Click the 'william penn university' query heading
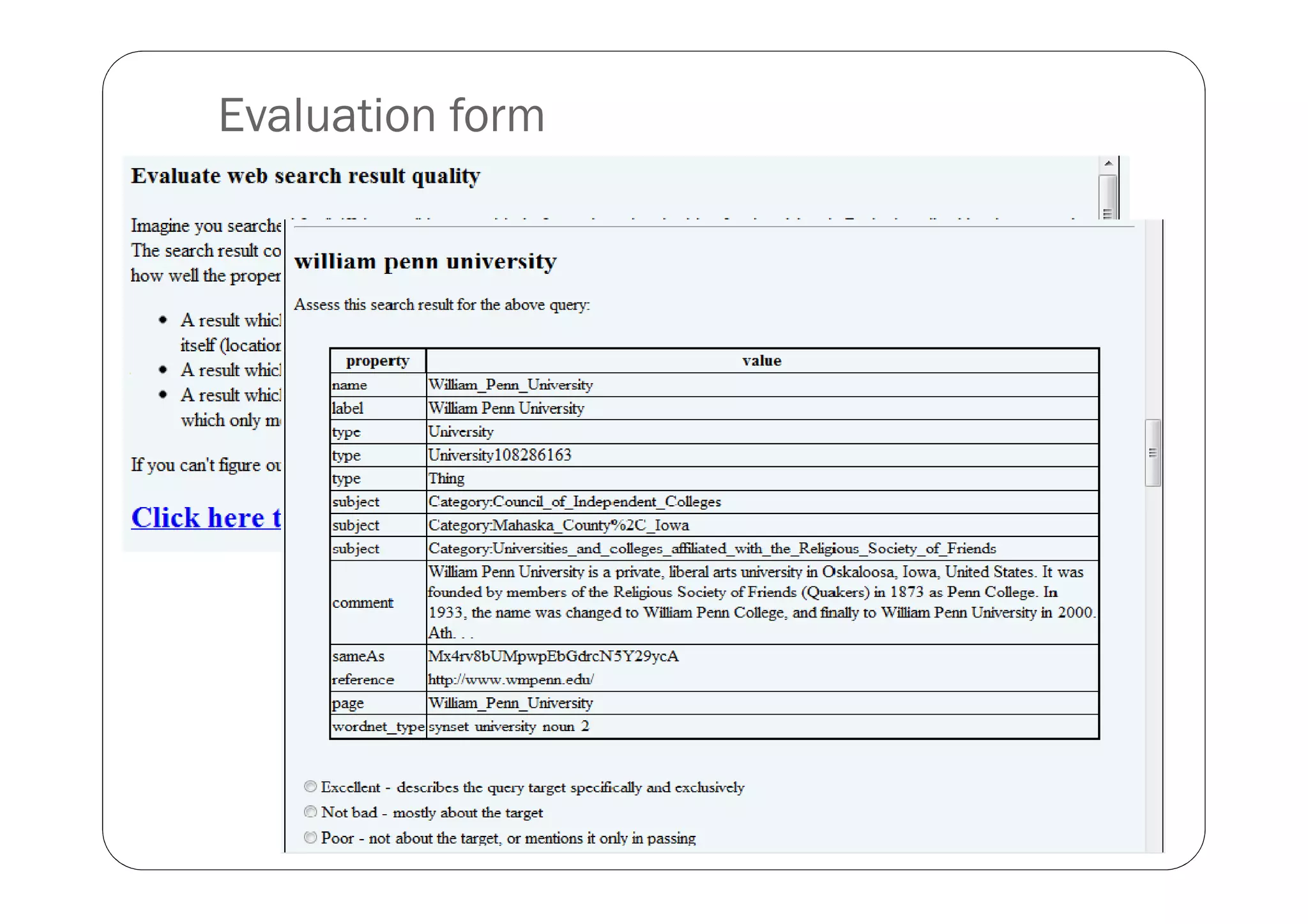Image resolution: width=1308 pixels, height=924 pixels. click(x=425, y=261)
